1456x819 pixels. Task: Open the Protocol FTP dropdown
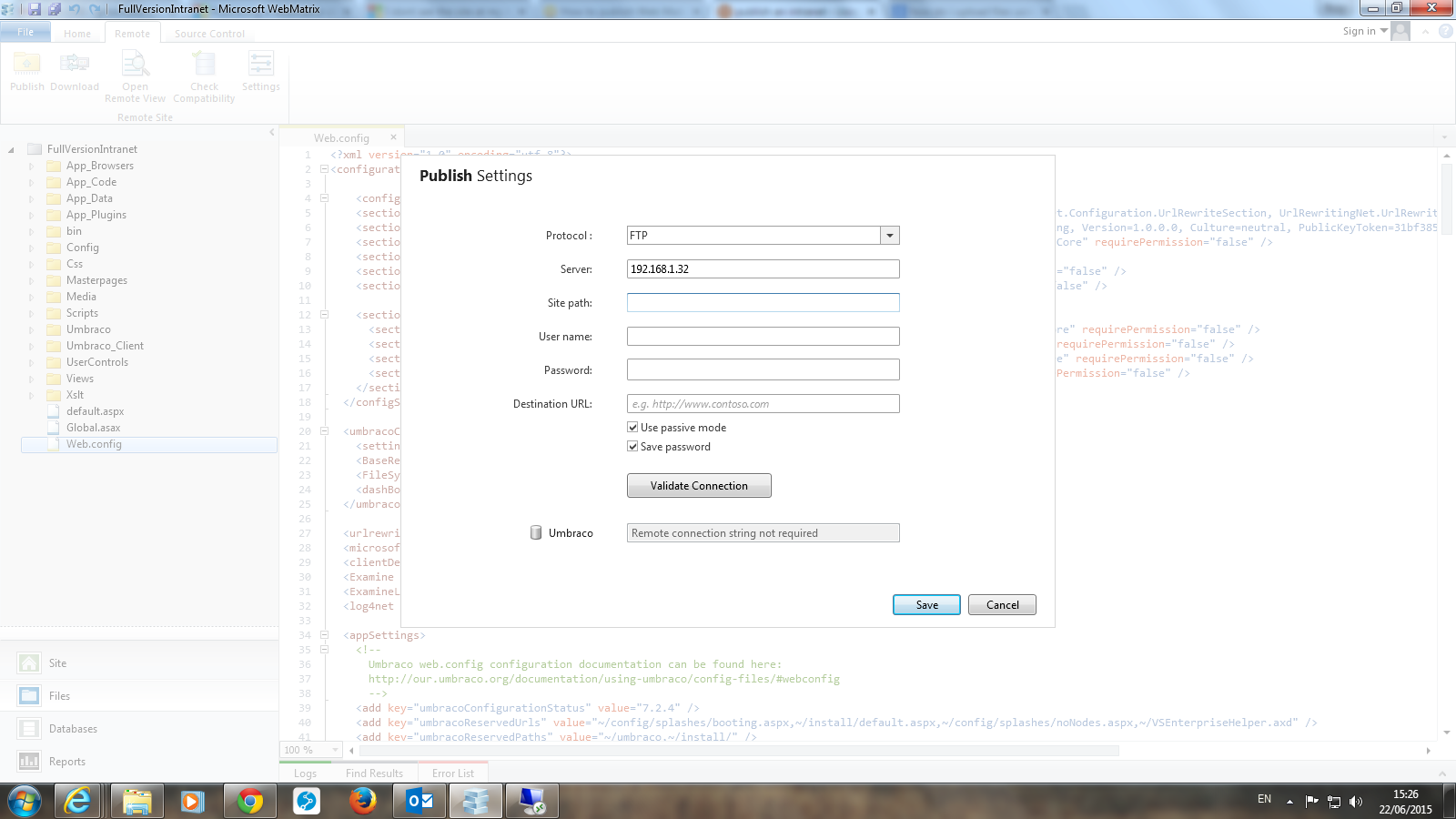pyautogui.click(x=890, y=236)
